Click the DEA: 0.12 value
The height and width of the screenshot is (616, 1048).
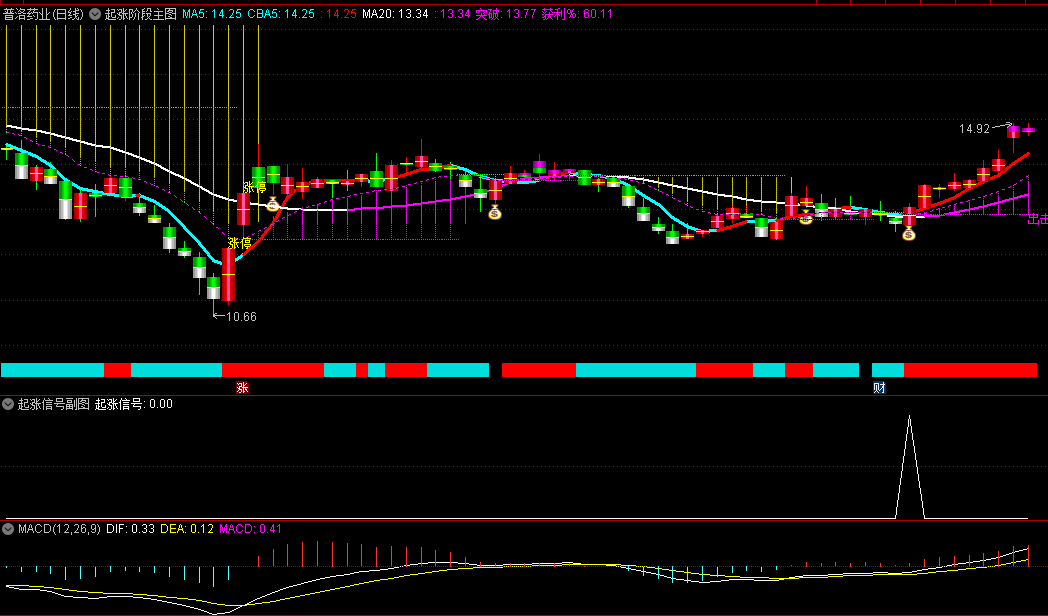click(x=187, y=529)
